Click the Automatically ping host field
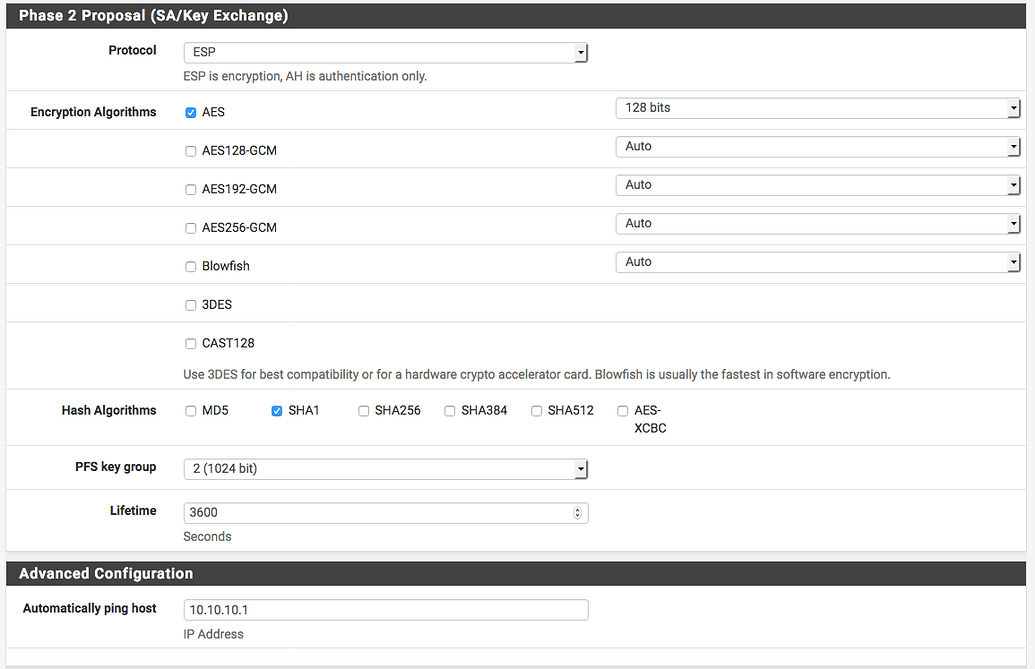Image resolution: width=1035 pixels, height=669 pixels. 385,609
